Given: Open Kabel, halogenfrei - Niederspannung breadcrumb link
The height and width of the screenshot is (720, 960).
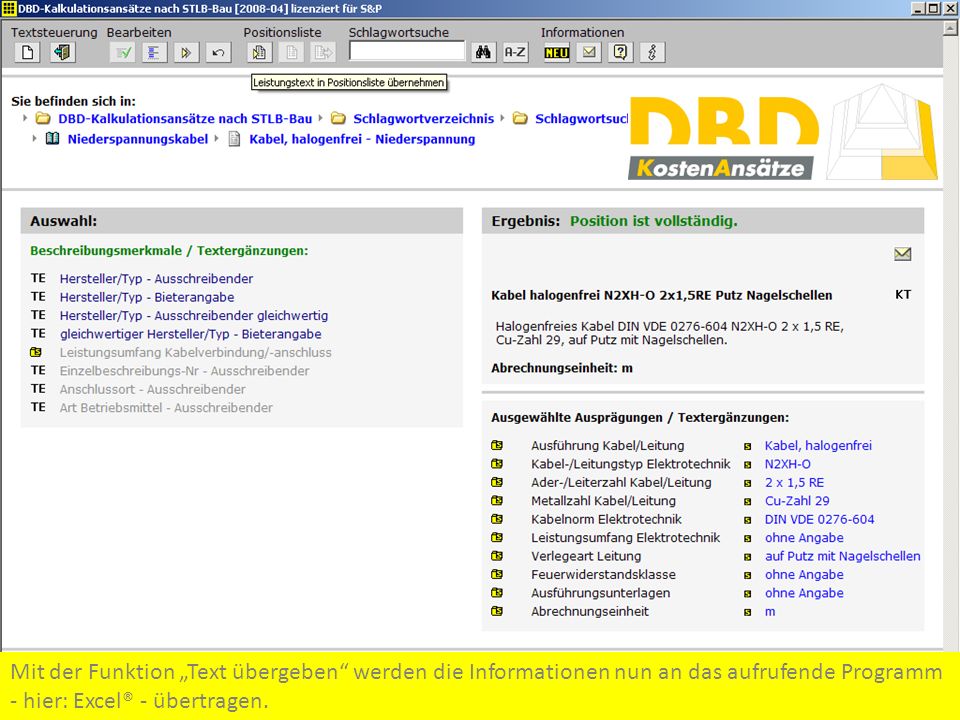Looking at the screenshot, I should [x=362, y=139].
